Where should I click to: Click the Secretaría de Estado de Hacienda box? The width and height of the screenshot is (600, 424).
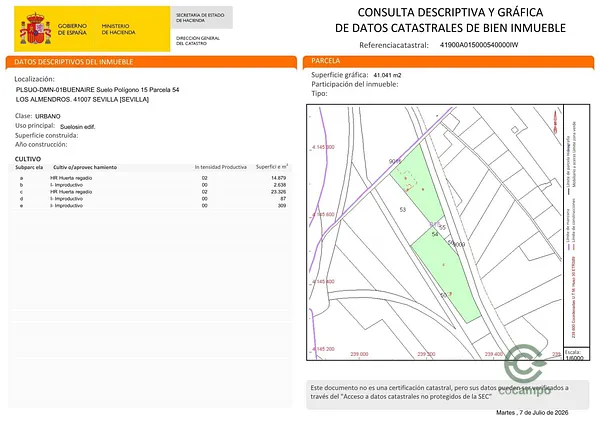click(x=202, y=18)
